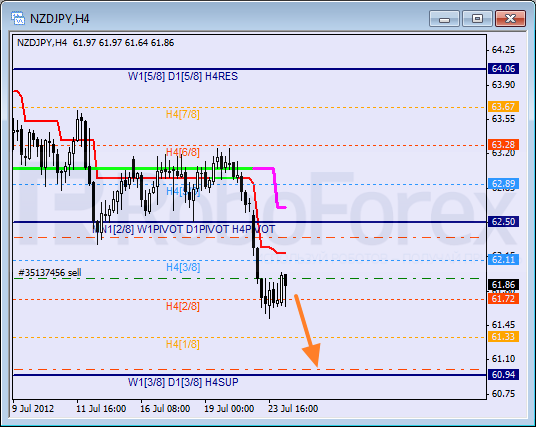Click the H4[7/8] level label
This screenshot has height=427, width=536.
pos(183,114)
